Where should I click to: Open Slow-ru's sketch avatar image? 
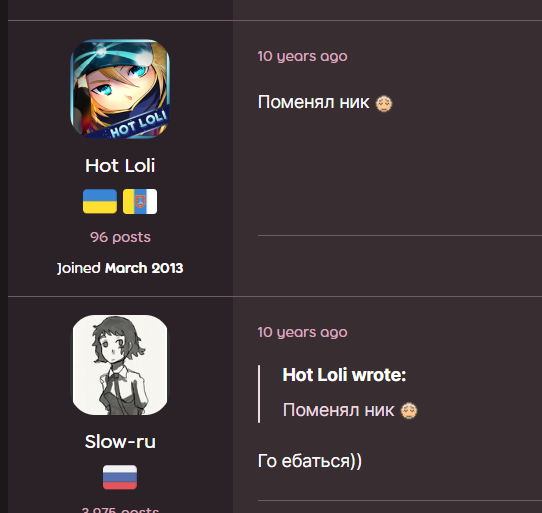[x=120, y=365]
